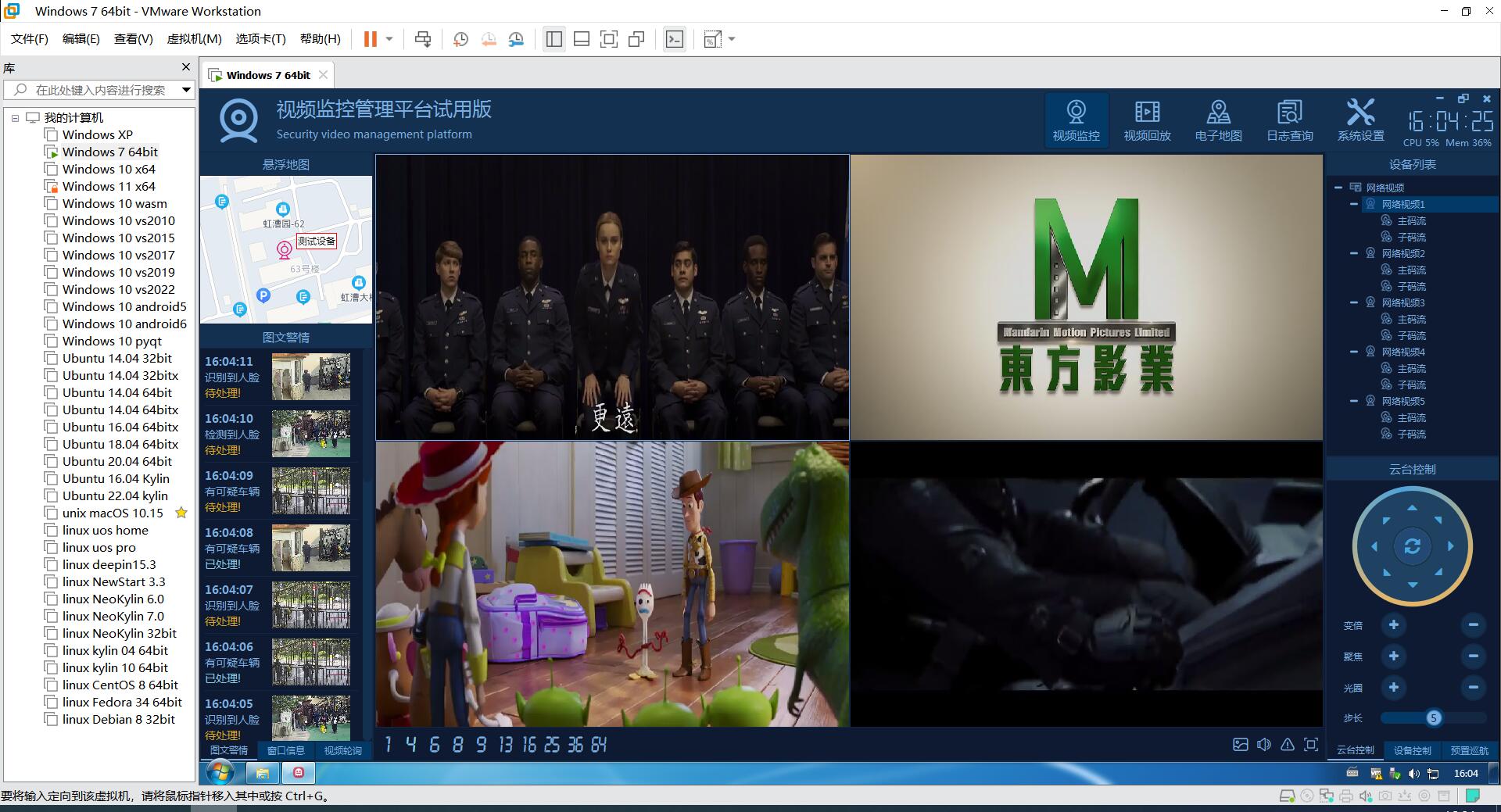Screen dimensions: 1501x812
Task: Open the 虚拟机(M) menu
Action: pos(194,39)
